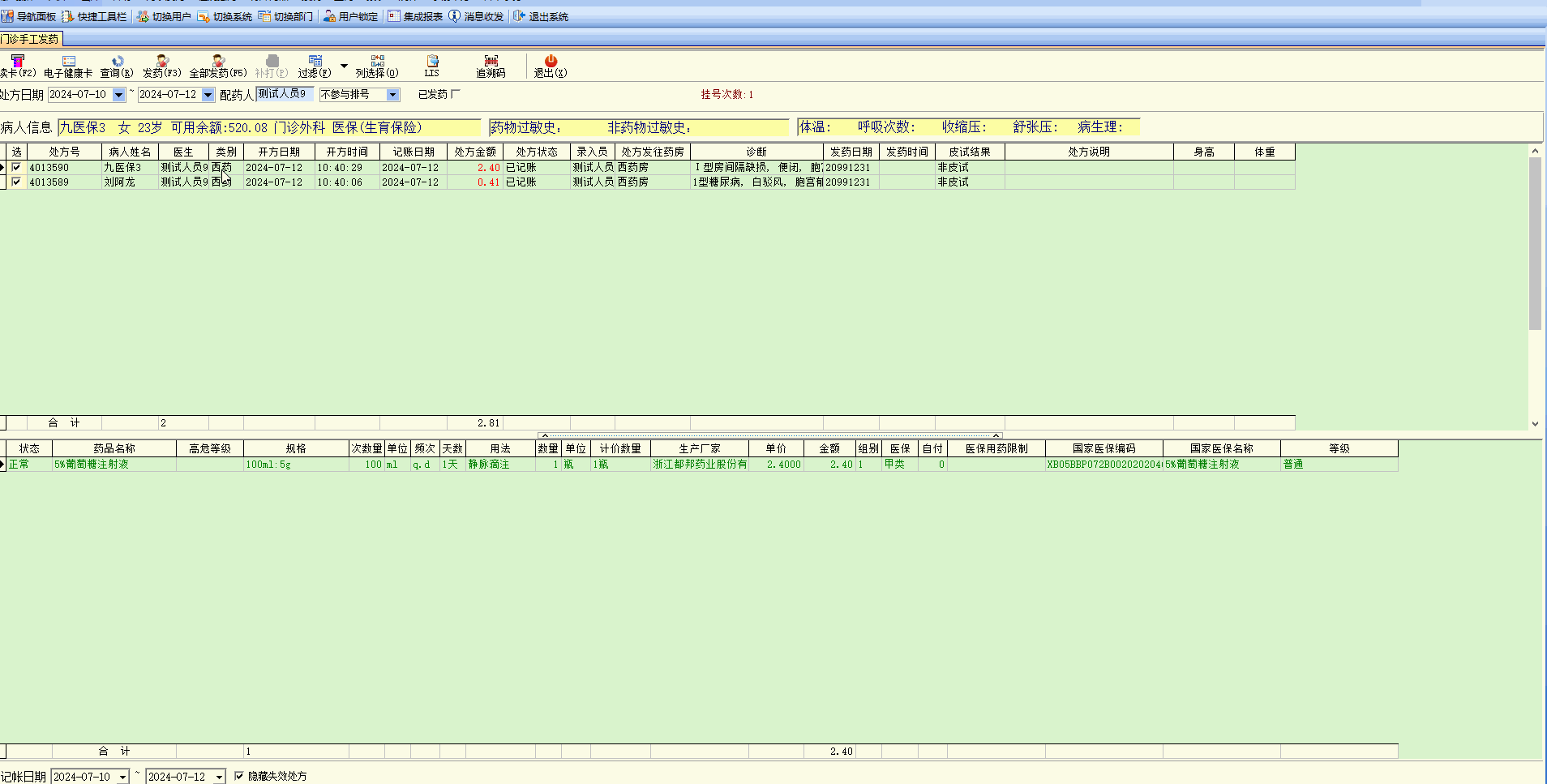Collapse the upper pane using the splitter up arrow

545,435
